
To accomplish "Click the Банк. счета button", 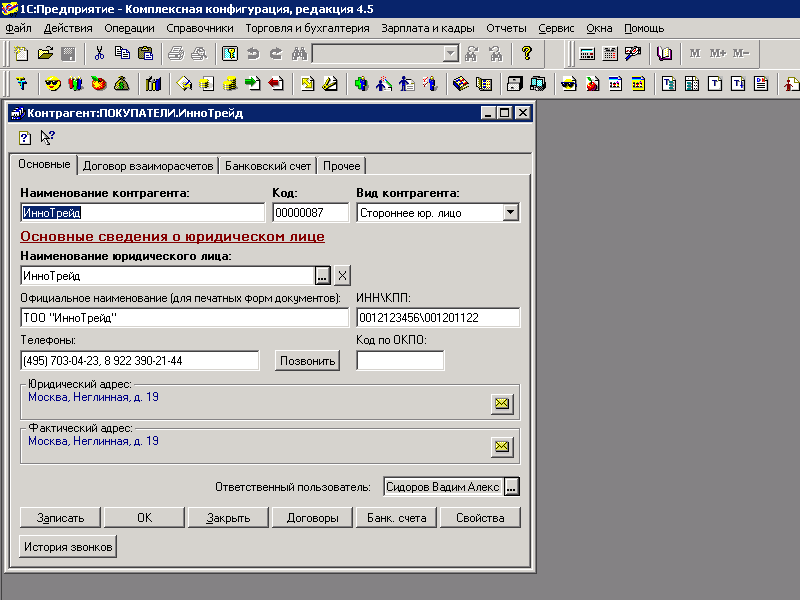I will tap(396, 518).
